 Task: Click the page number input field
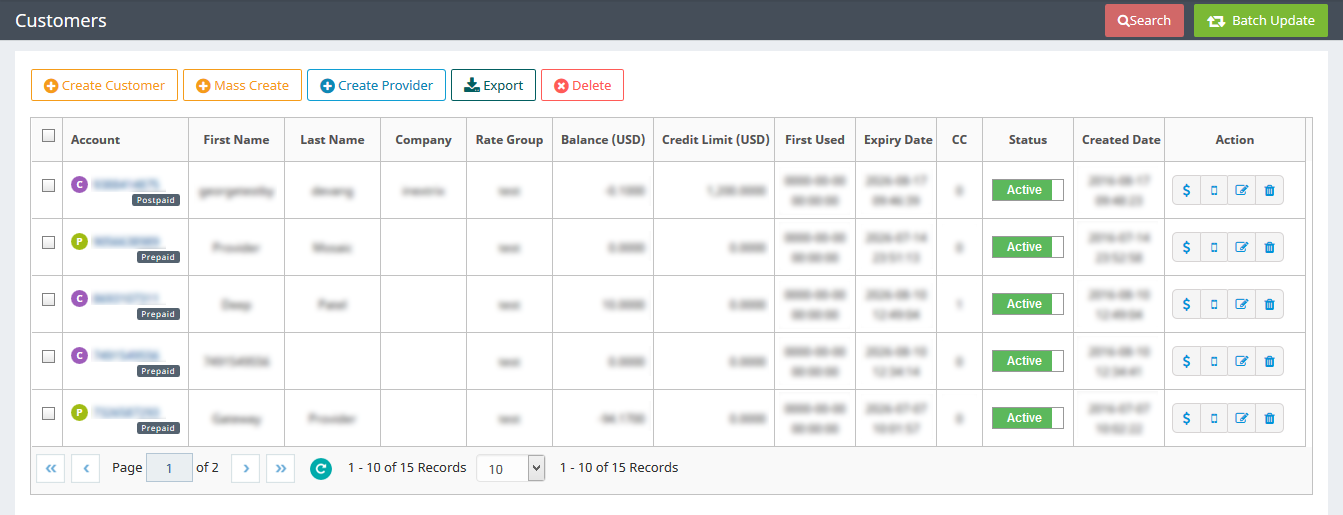point(169,468)
